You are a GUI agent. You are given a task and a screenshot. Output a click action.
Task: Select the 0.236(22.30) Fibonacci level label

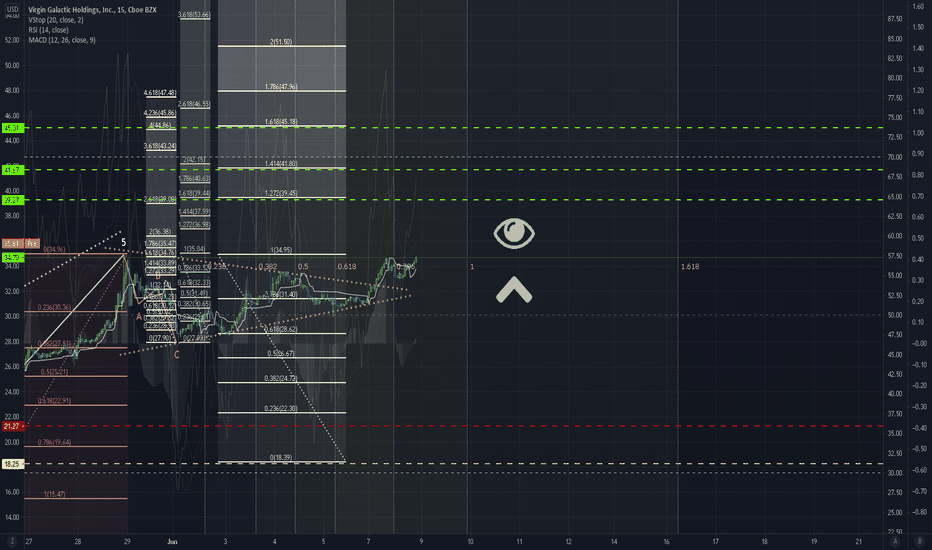click(x=281, y=408)
